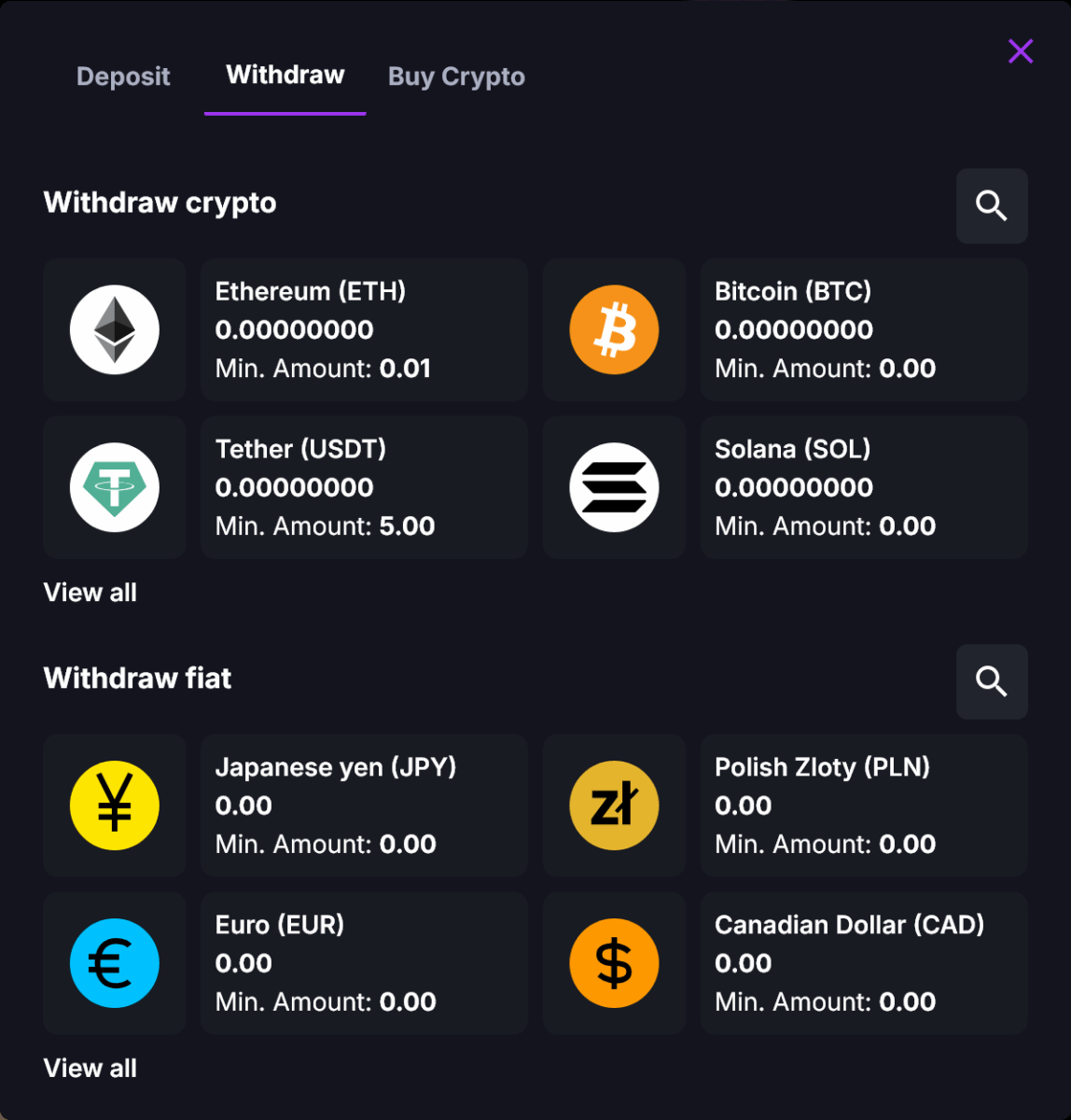The width and height of the screenshot is (1071, 1120).
Task: Select the Japanese yen currency icon
Action: (114, 805)
